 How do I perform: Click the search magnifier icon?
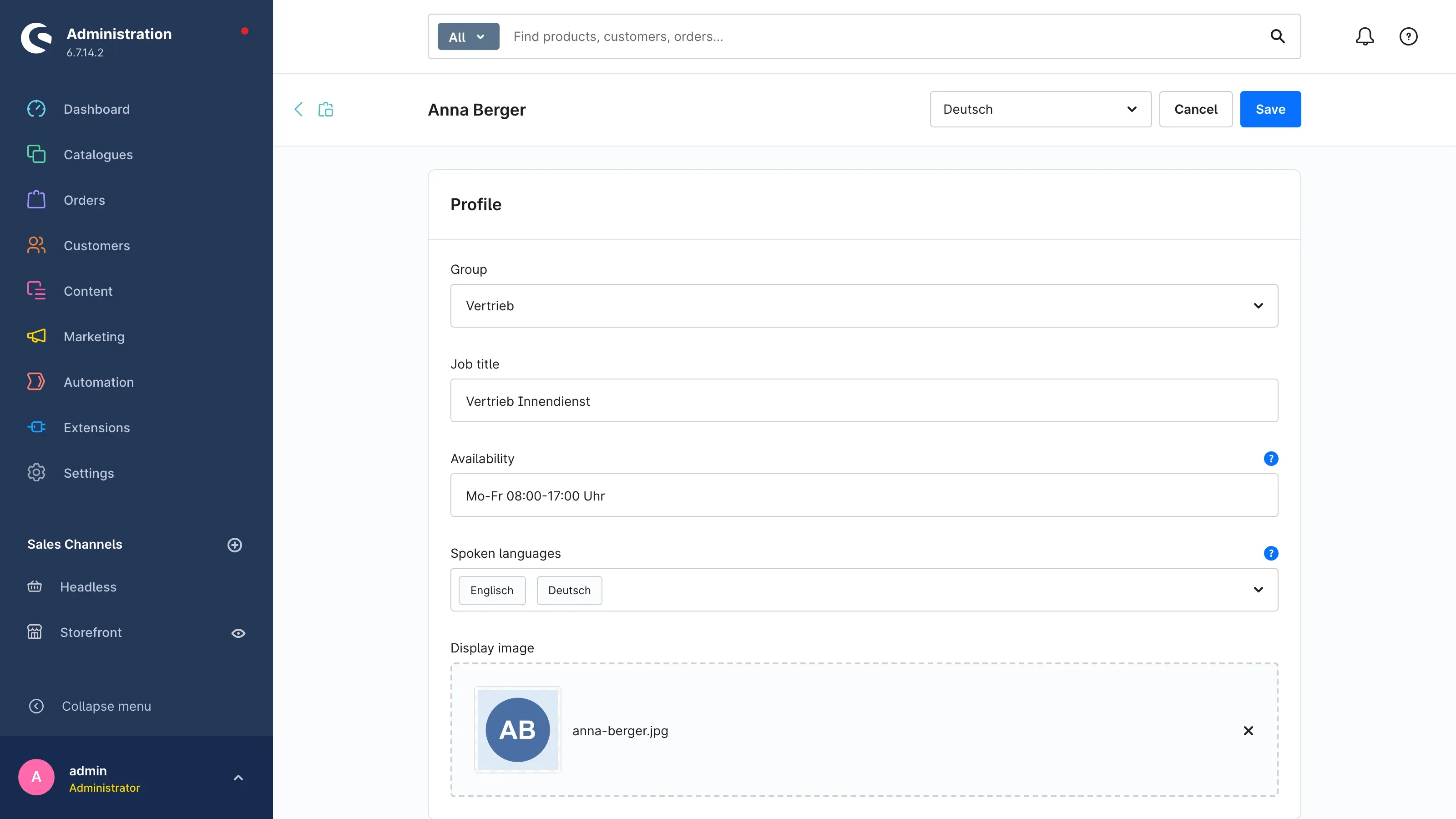pyautogui.click(x=1277, y=37)
